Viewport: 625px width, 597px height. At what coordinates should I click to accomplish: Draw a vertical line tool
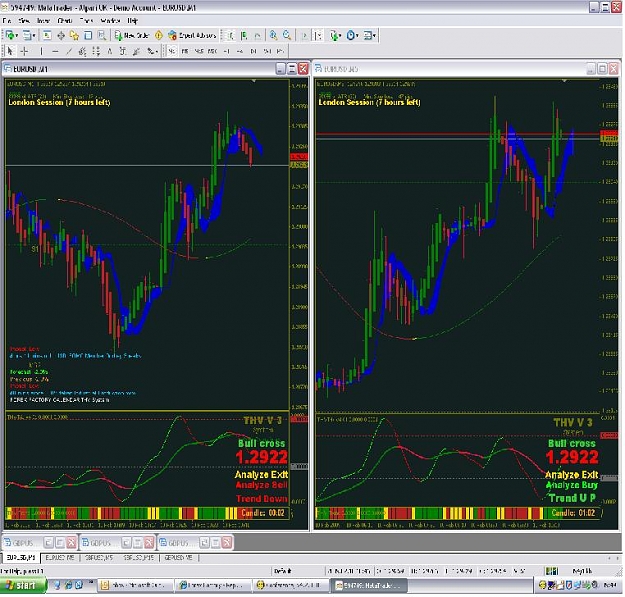click(x=41, y=51)
